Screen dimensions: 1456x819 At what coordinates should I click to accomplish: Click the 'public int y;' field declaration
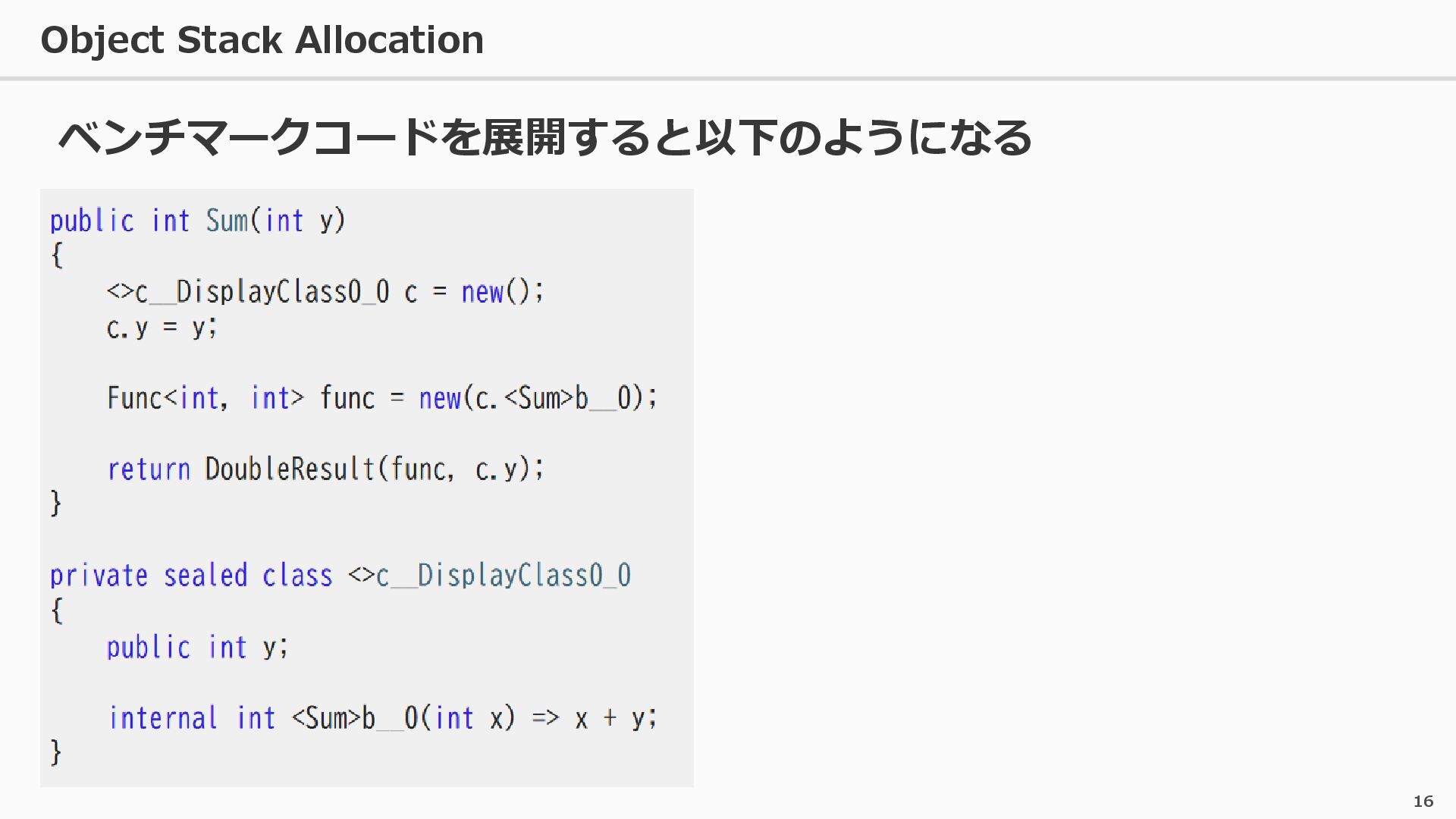(x=197, y=647)
